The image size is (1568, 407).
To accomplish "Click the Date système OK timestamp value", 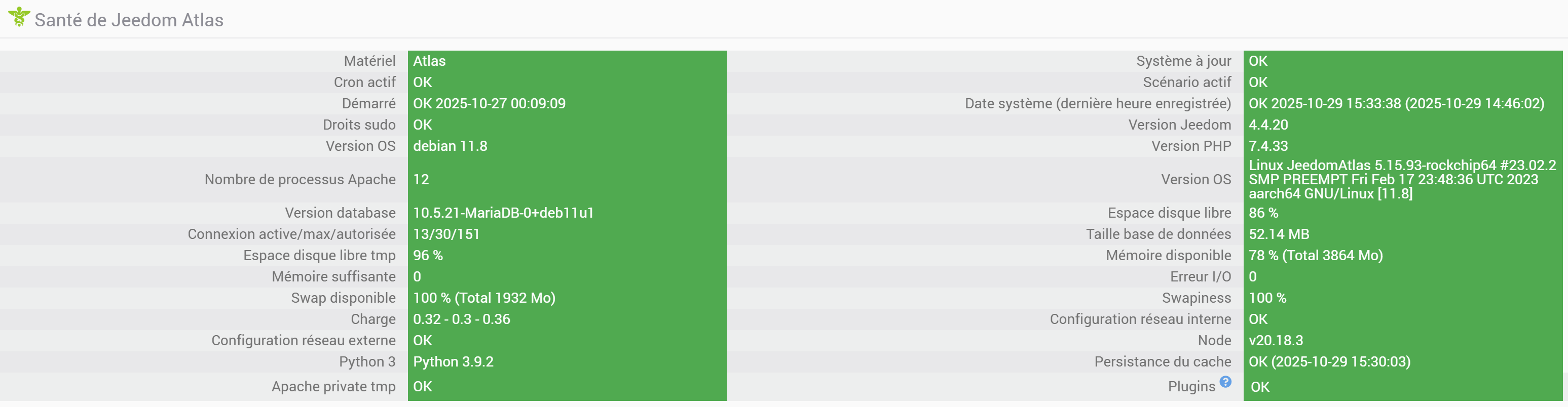I will click(1396, 103).
